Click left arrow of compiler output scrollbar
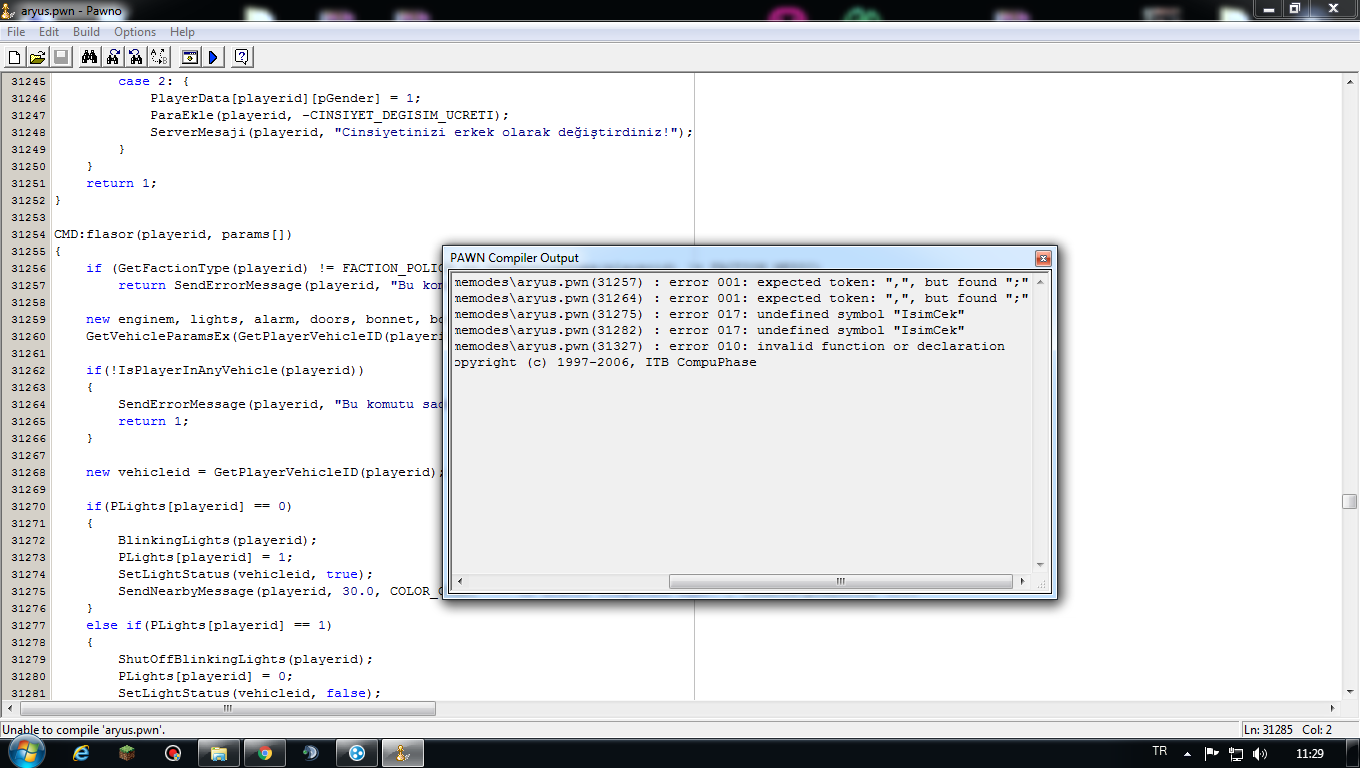Screen dimensions: 1360x768 click(x=459, y=581)
